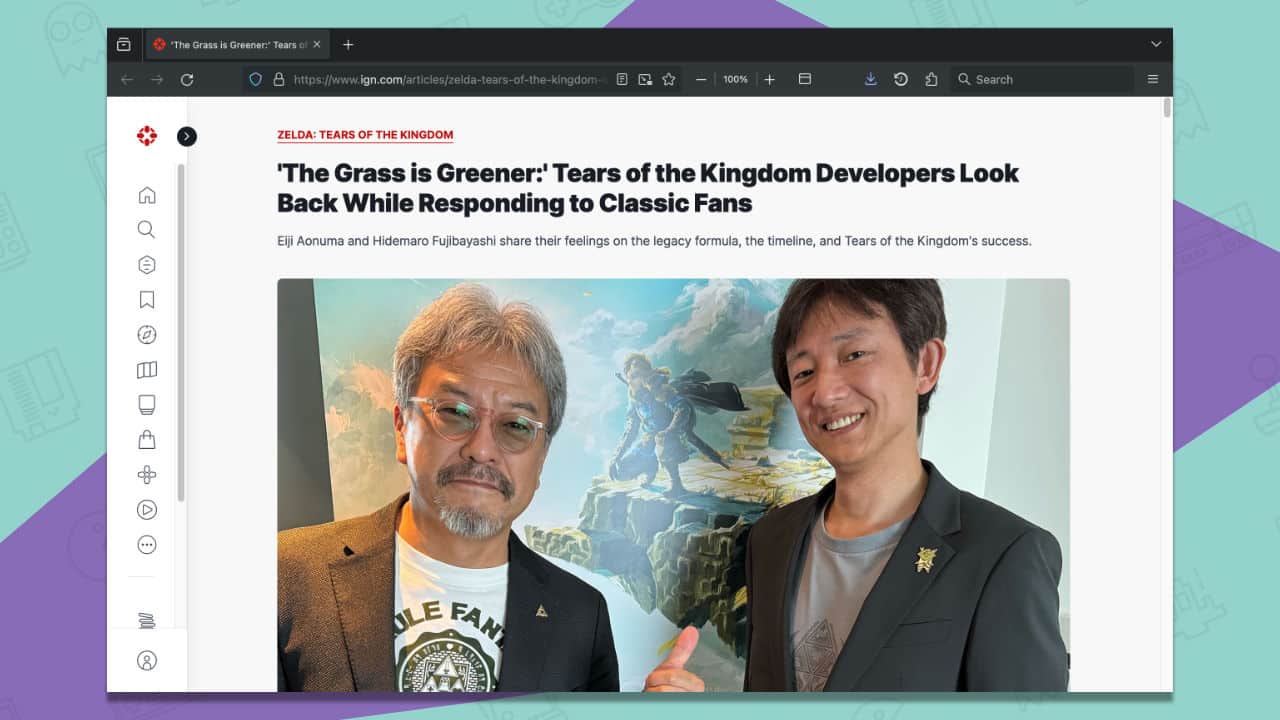Click the tracking protection shield icon
This screenshot has height=720, width=1280.
pyautogui.click(x=255, y=79)
